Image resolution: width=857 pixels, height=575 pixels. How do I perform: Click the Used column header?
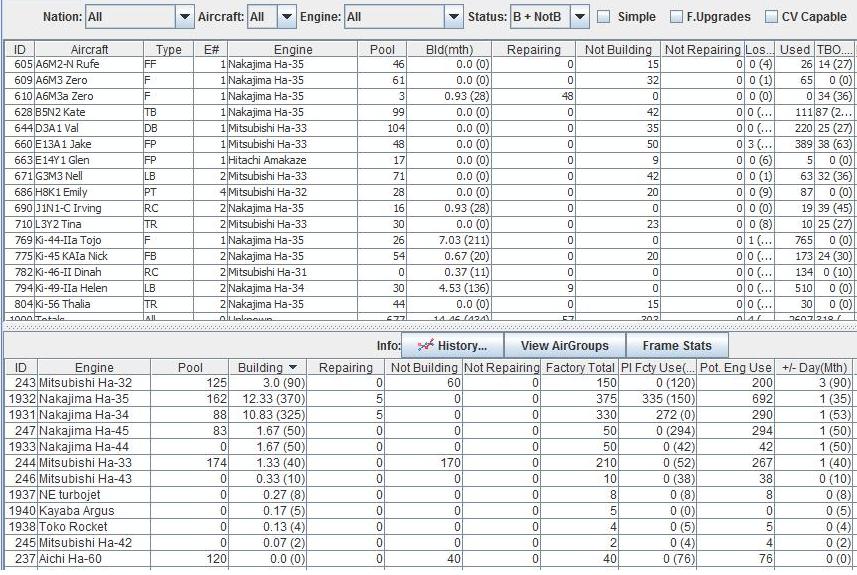pyautogui.click(x=794, y=50)
